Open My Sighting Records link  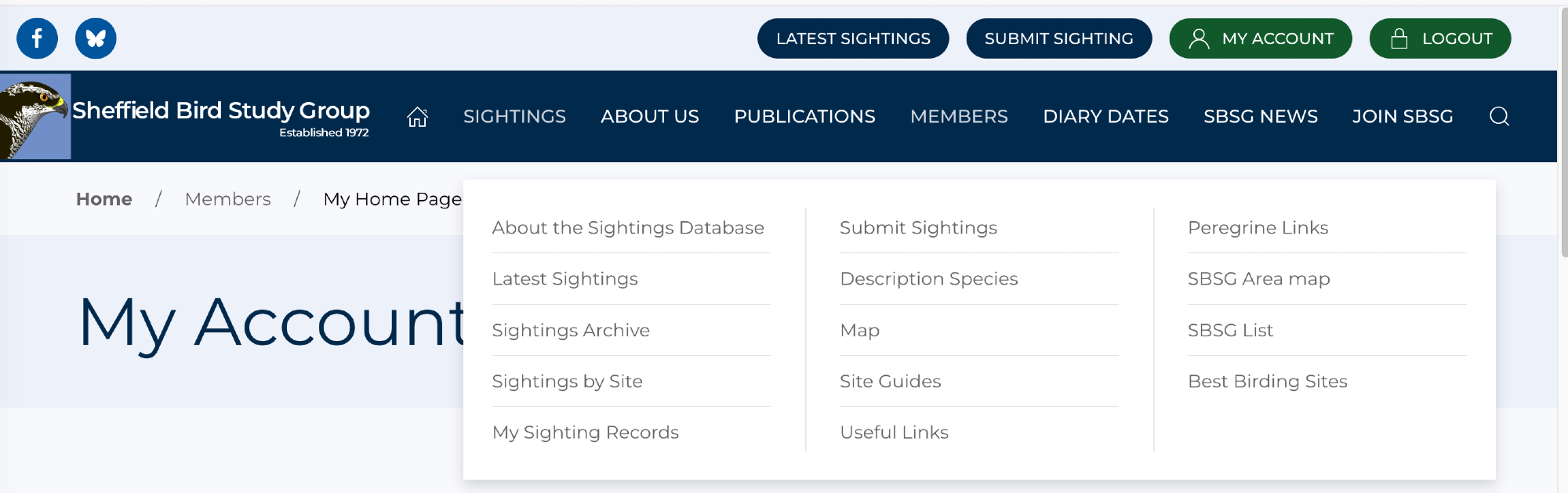point(585,432)
